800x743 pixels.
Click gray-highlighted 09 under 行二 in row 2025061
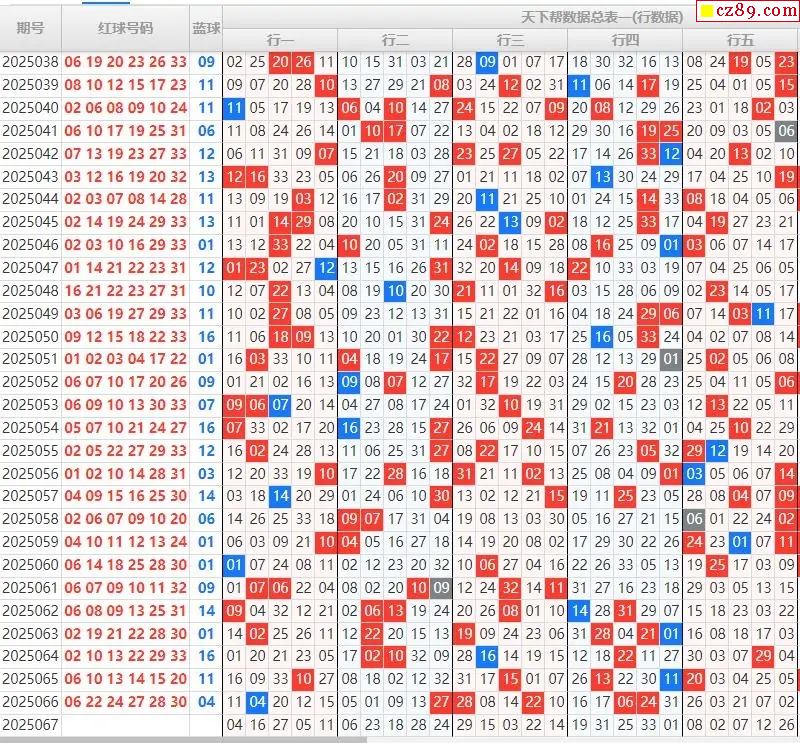click(441, 588)
